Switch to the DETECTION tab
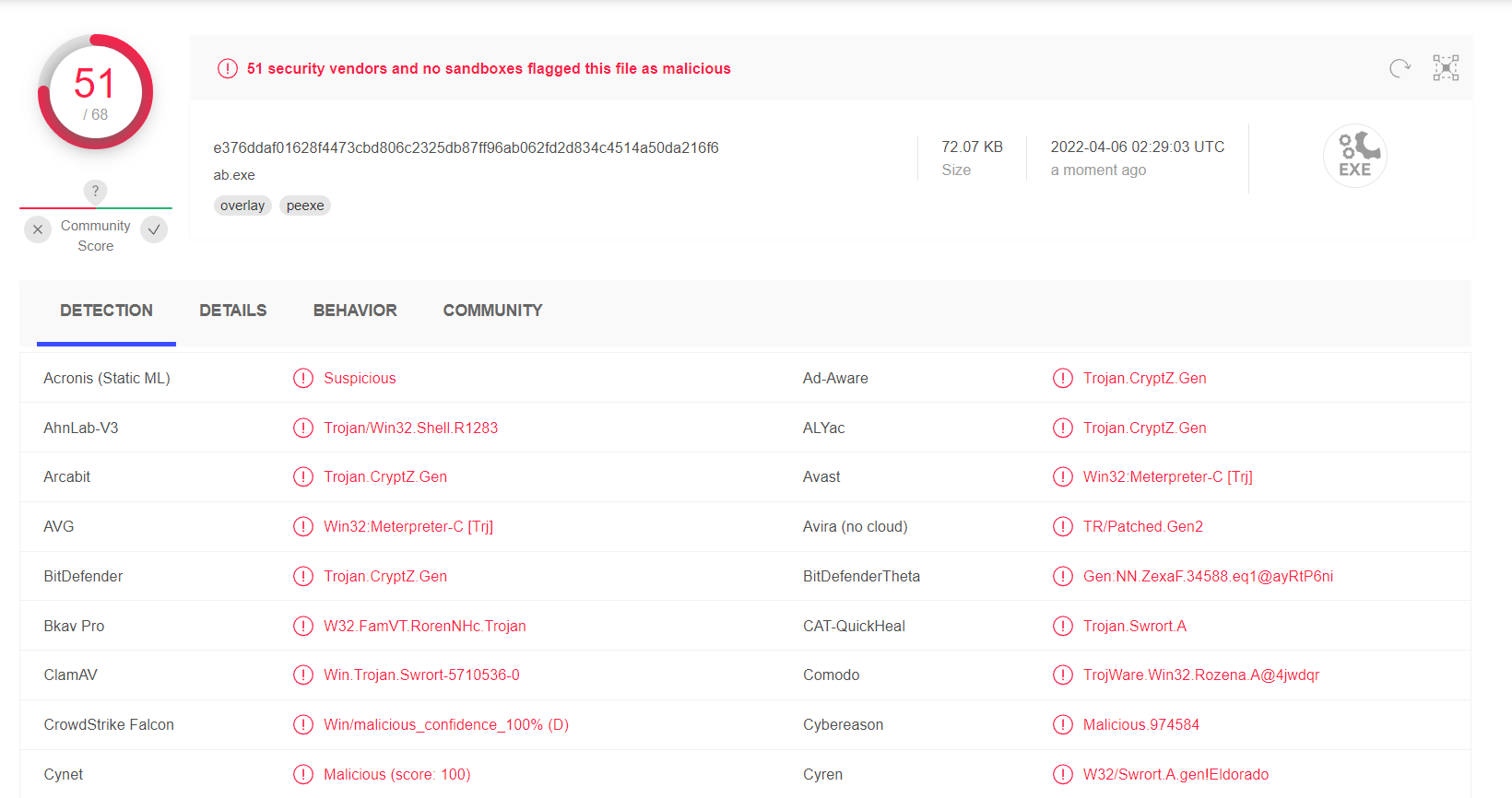Image resolution: width=1512 pixels, height=798 pixels. pyautogui.click(x=107, y=311)
